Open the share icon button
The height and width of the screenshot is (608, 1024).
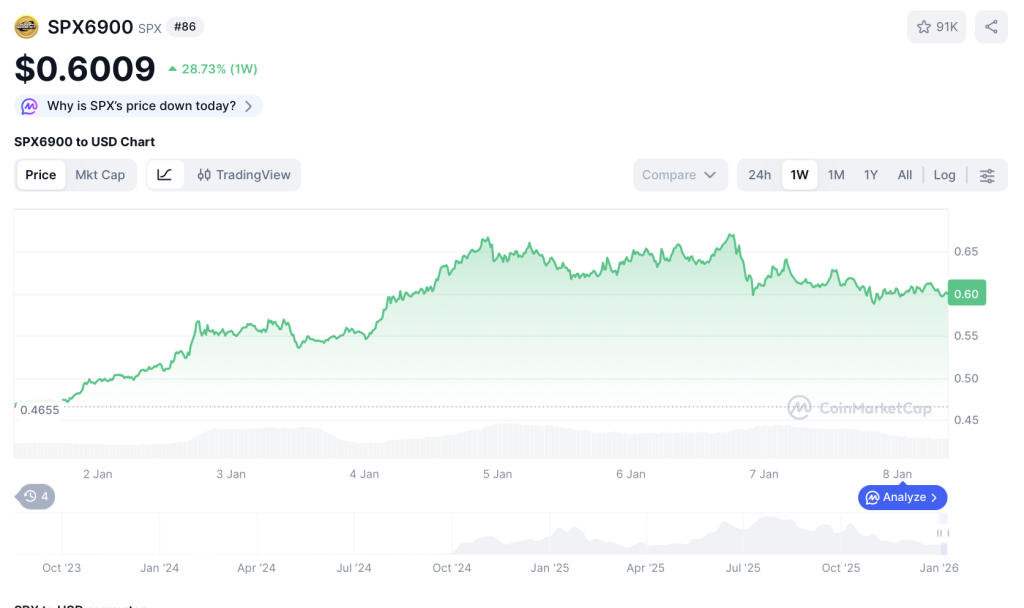click(991, 27)
